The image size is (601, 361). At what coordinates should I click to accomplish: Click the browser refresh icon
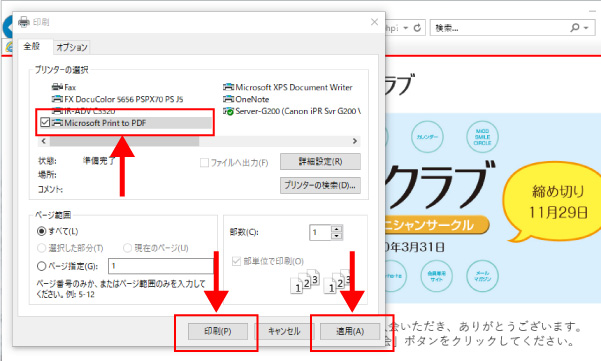417,28
